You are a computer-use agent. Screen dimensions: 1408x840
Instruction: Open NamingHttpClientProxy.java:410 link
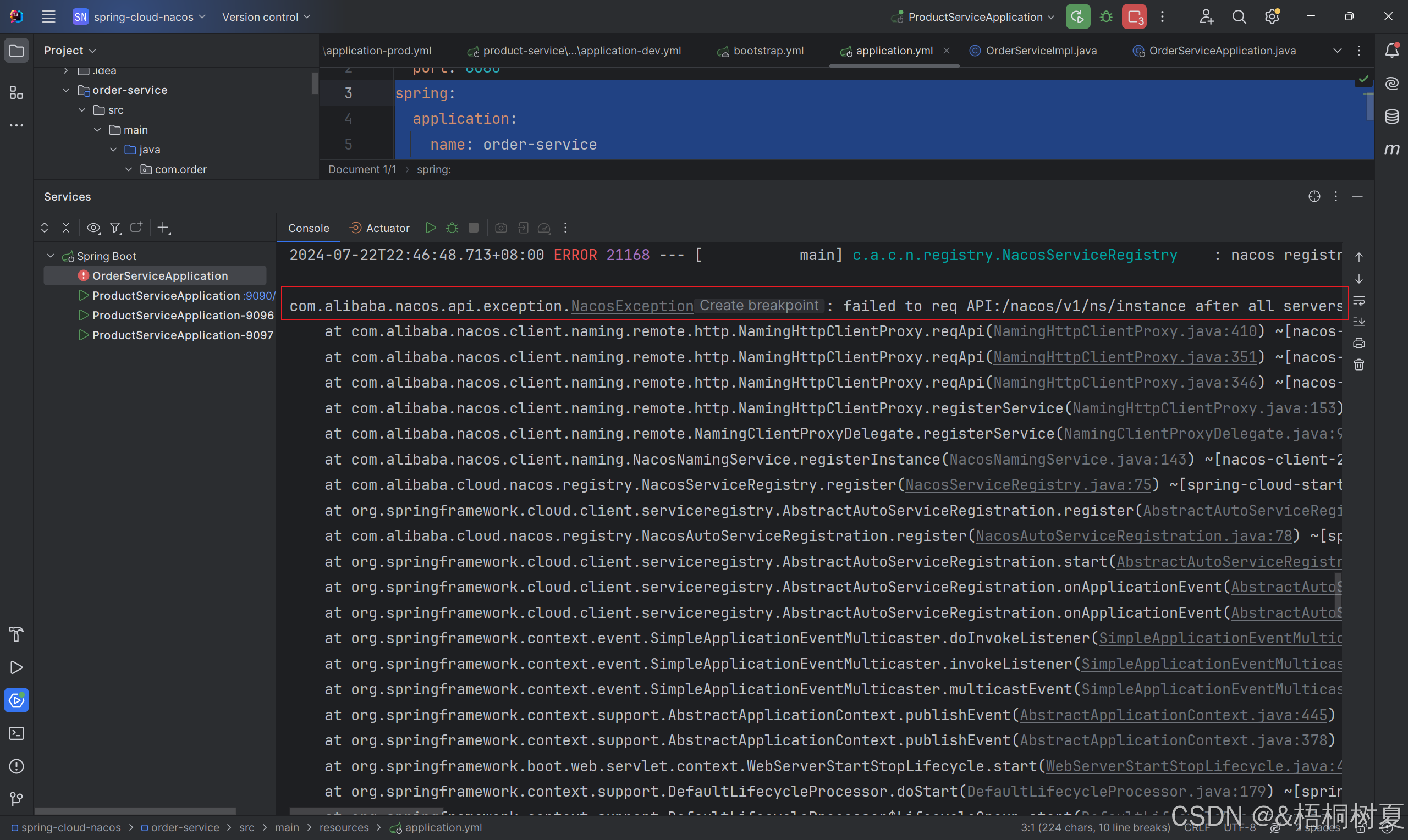(1125, 331)
